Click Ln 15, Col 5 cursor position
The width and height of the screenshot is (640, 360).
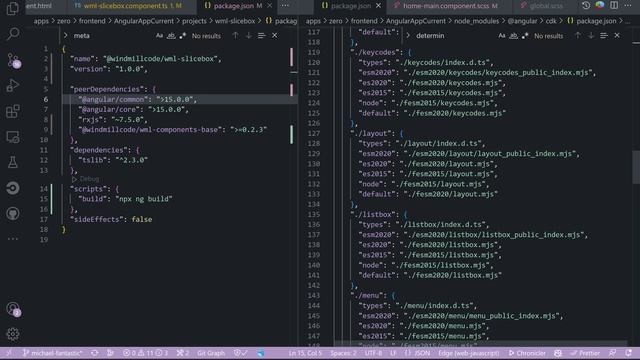tap(305, 353)
